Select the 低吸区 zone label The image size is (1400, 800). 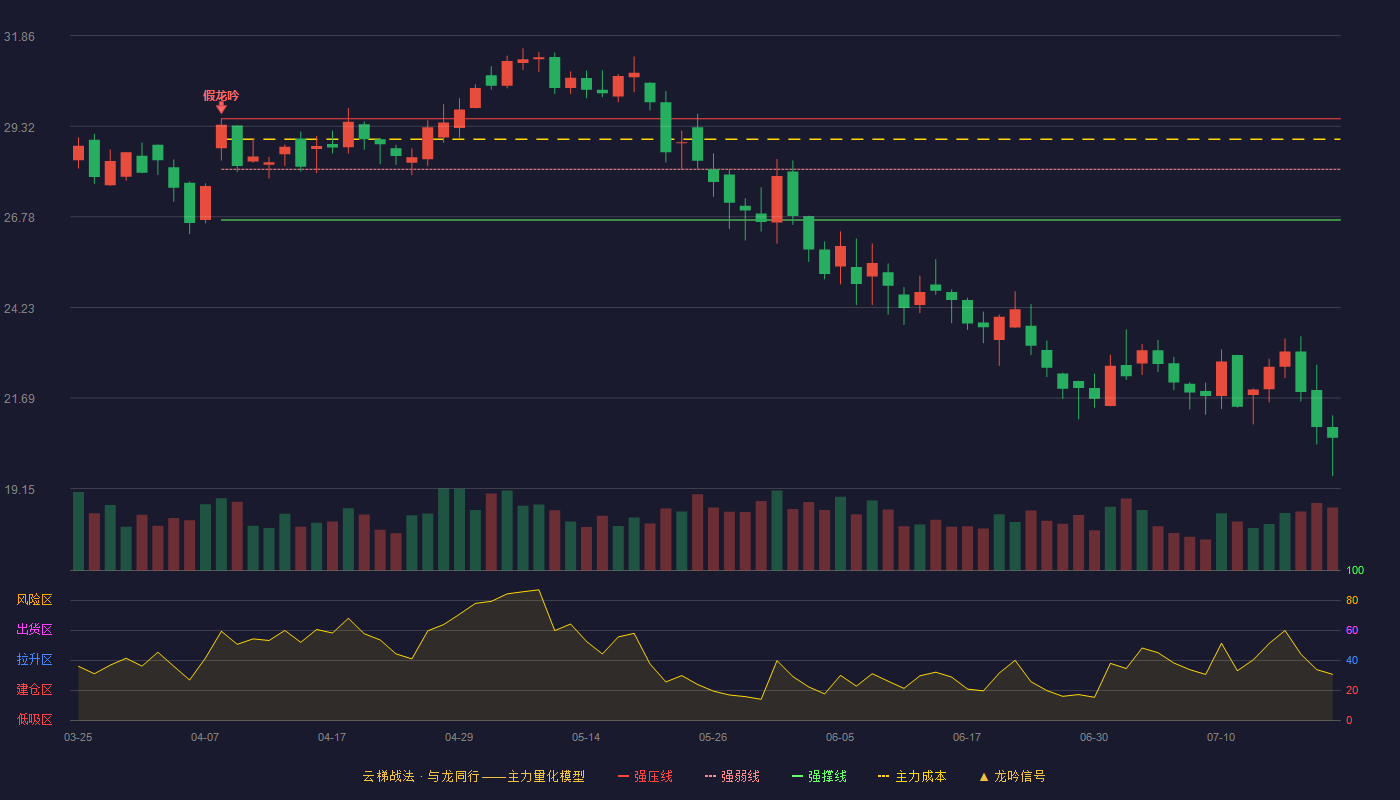pos(34,719)
